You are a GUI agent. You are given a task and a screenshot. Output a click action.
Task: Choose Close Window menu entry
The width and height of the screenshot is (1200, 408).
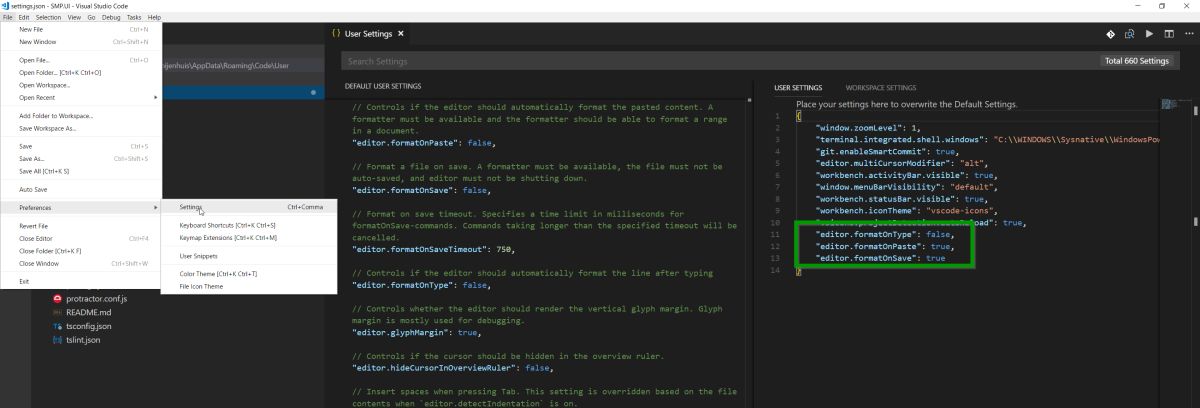click(x=81, y=263)
